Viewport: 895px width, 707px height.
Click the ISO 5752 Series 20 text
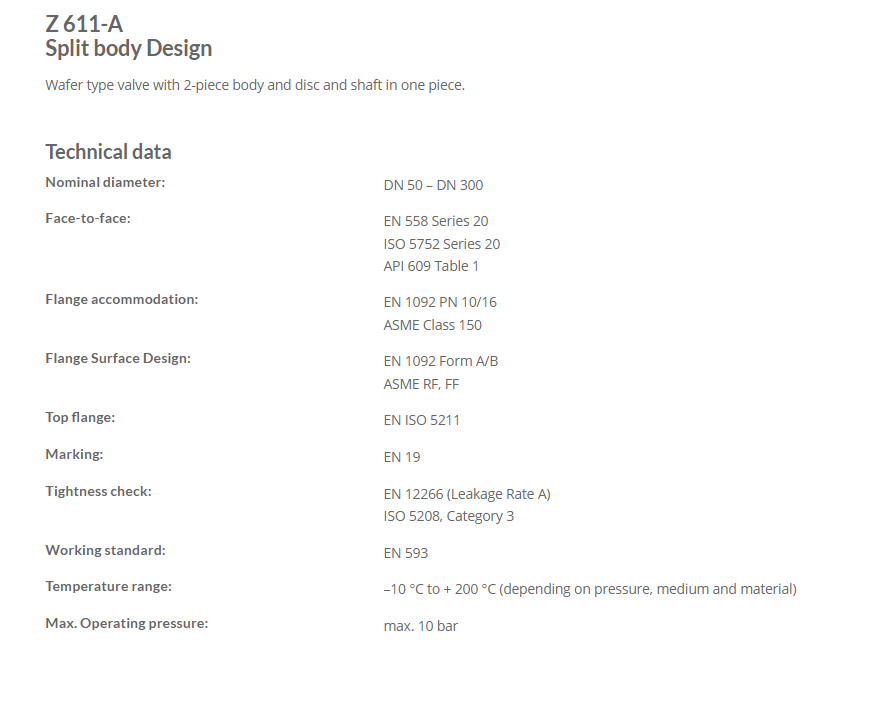click(x=442, y=244)
